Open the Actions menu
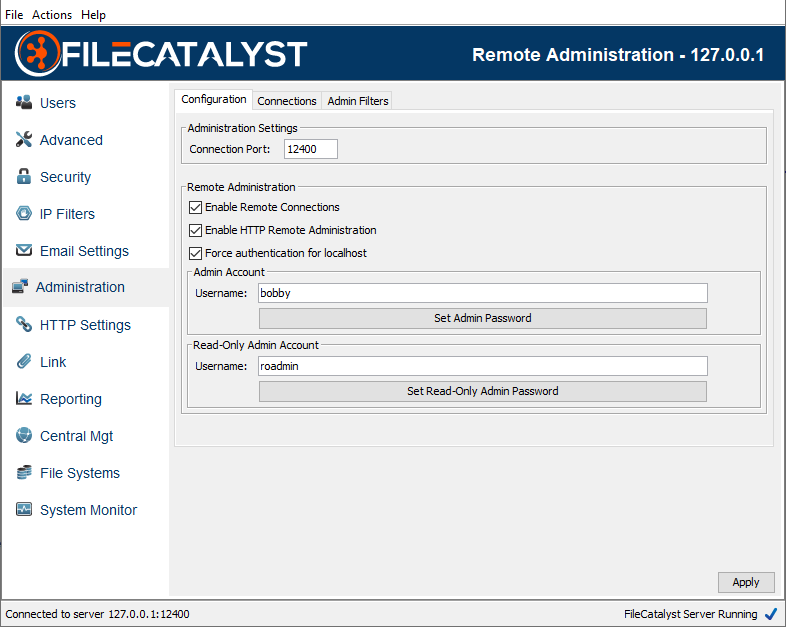Viewport: 786px width, 627px height. (52, 15)
